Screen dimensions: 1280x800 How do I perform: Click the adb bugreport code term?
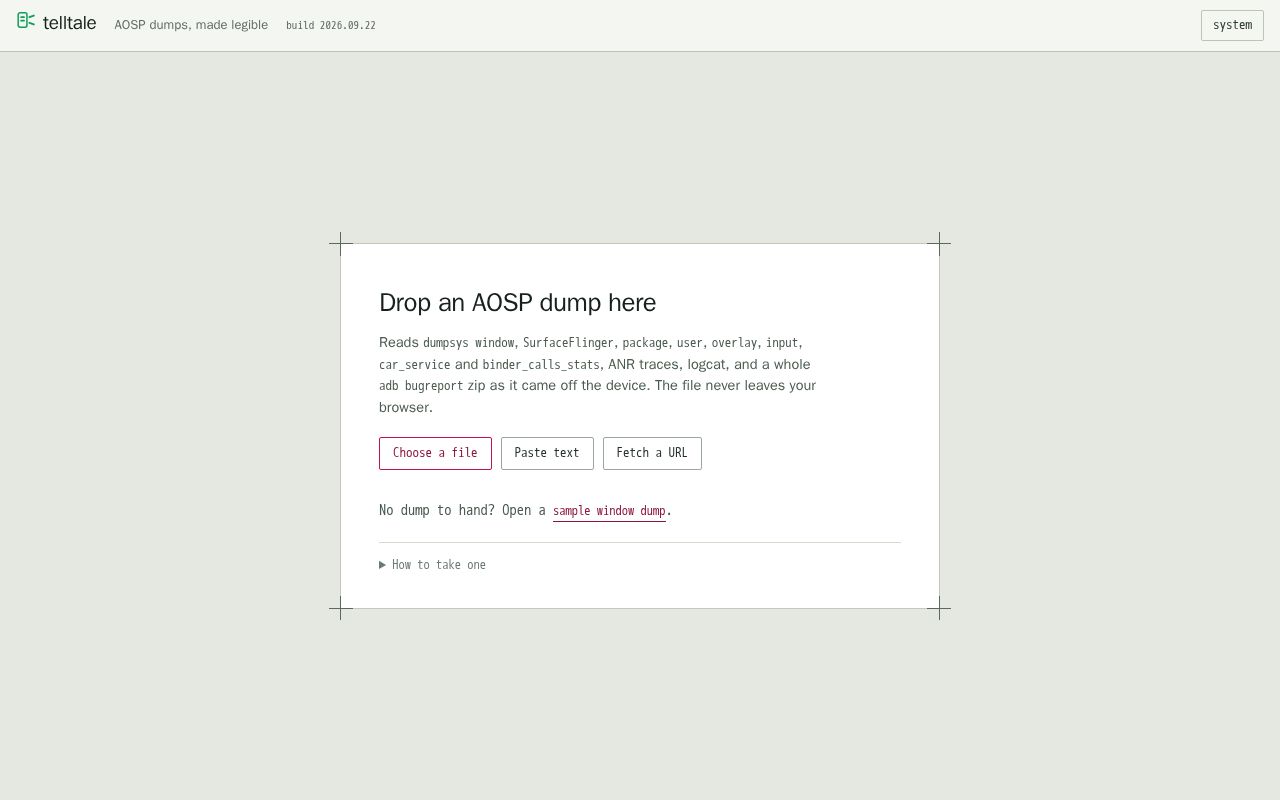coord(421,386)
